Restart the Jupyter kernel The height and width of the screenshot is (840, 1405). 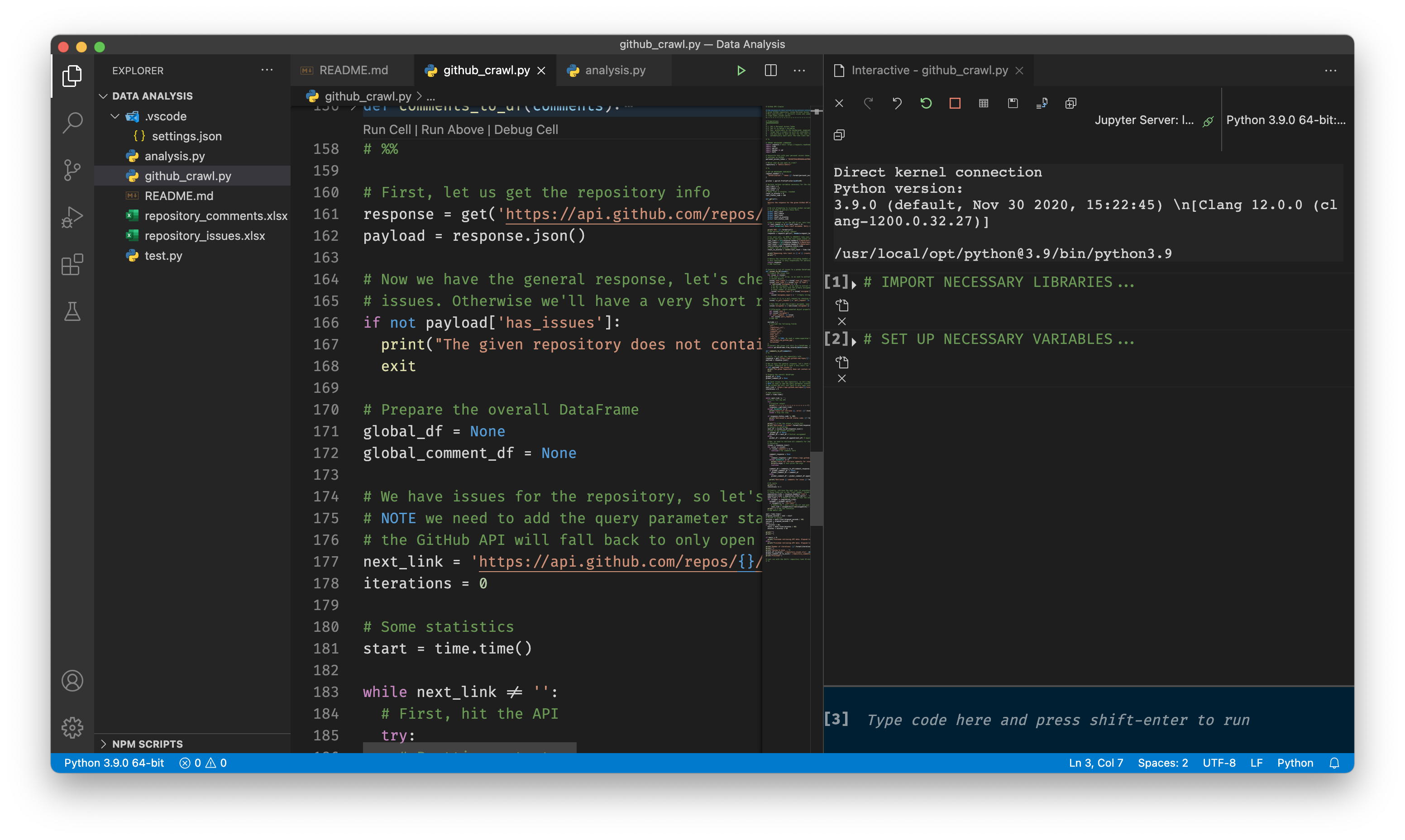pyautogui.click(x=926, y=103)
